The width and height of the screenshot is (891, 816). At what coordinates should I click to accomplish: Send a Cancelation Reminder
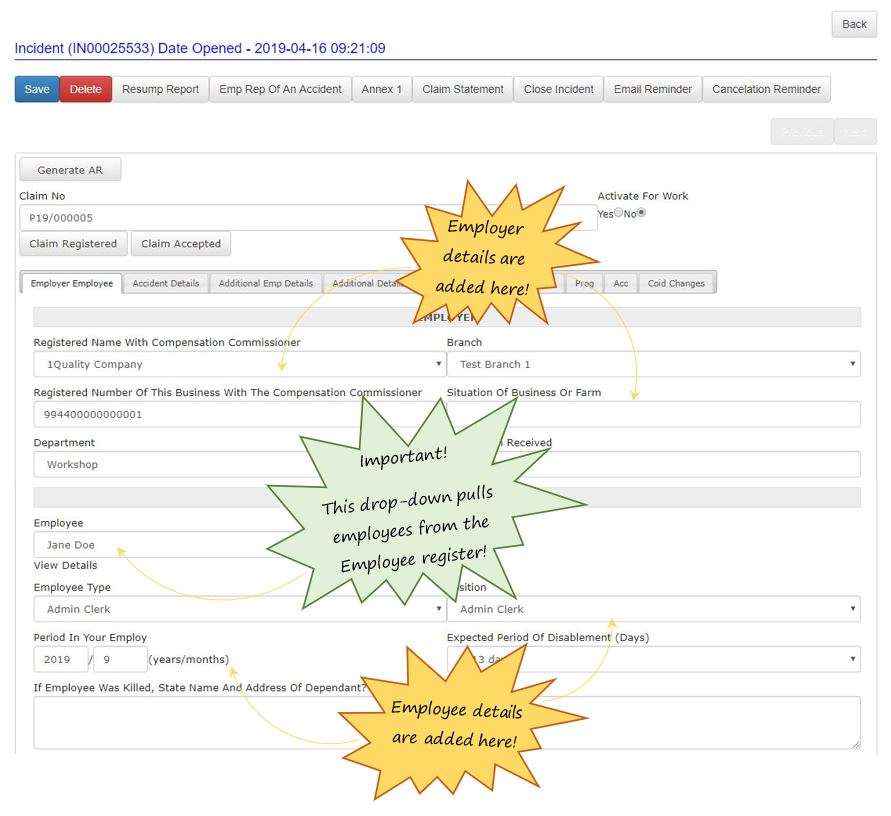(x=766, y=88)
